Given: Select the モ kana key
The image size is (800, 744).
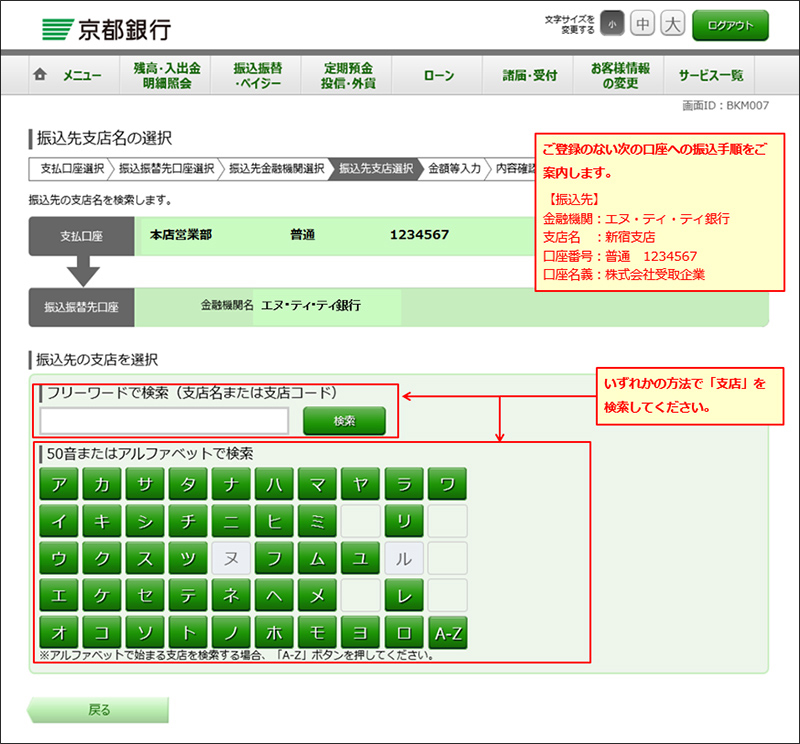Looking at the screenshot, I should pos(317,633).
